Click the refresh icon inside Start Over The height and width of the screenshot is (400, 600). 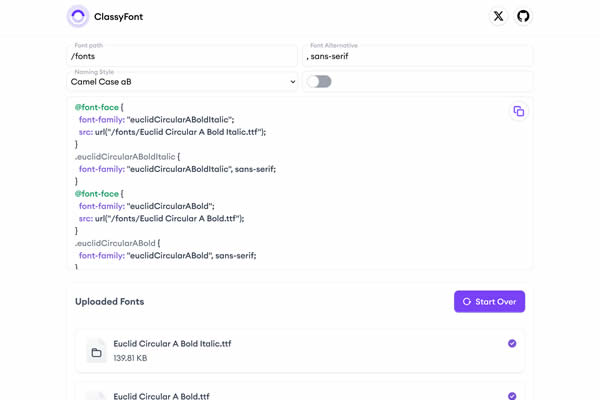coord(466,302)
